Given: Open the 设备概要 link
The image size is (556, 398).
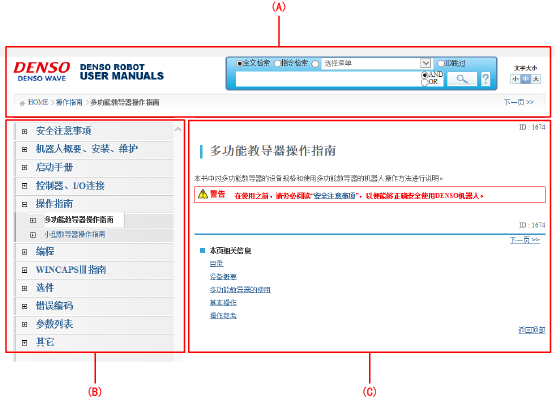Looking at the screenshot, I should [223, 277].
